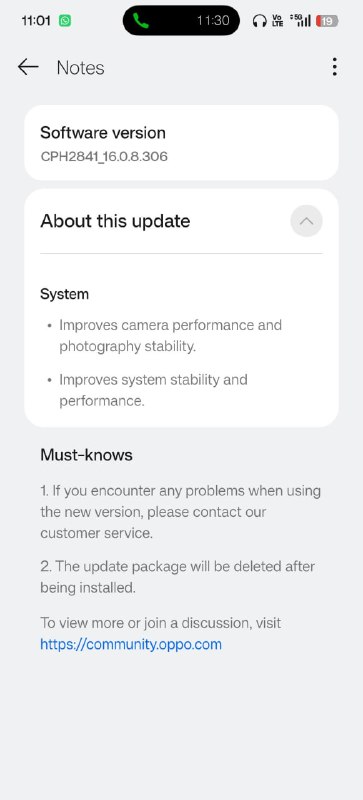363x800 pixels.
Task: Tap the battery indicator icon
Action: 327,21
